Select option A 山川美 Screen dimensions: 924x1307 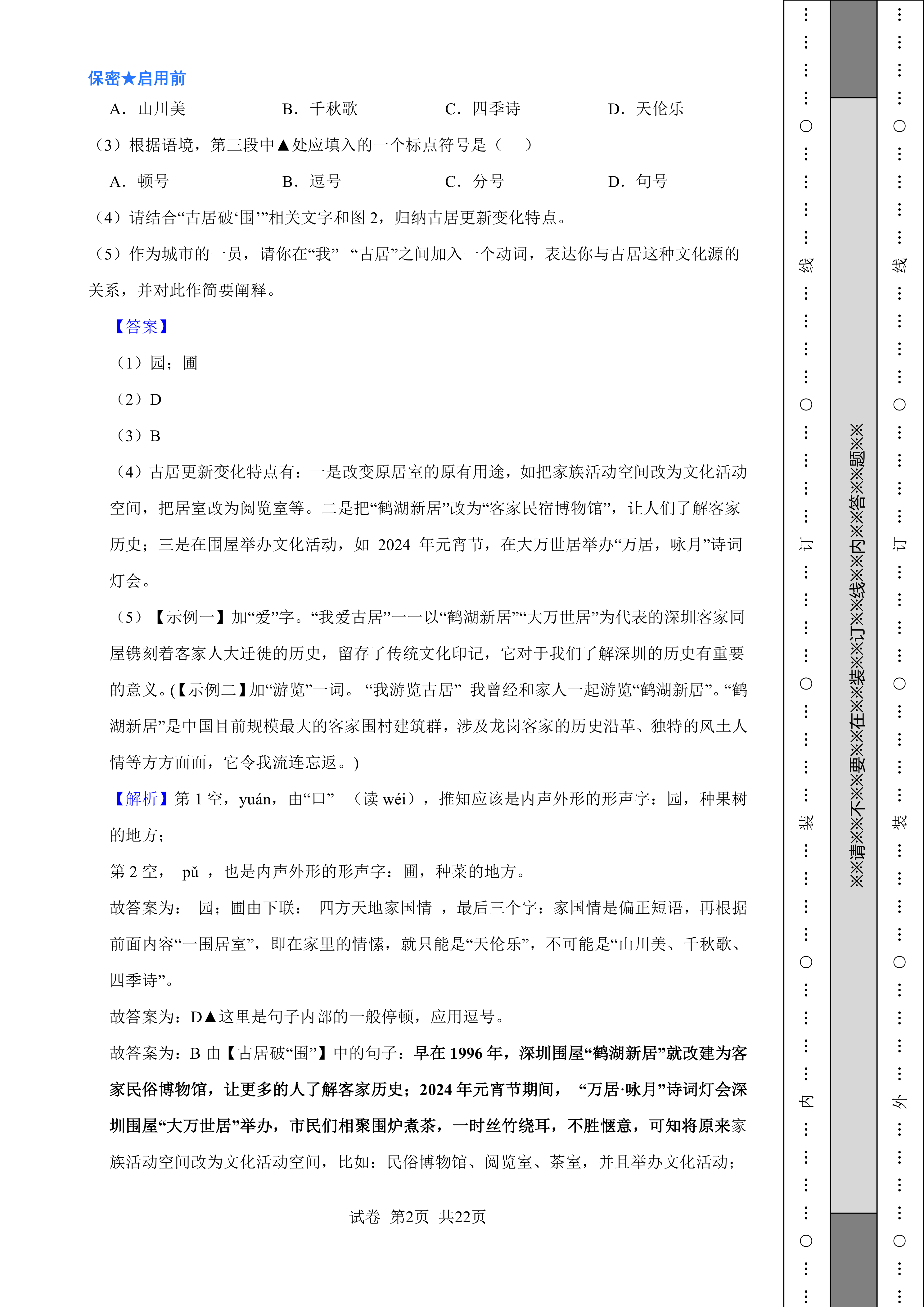[148, 109]
